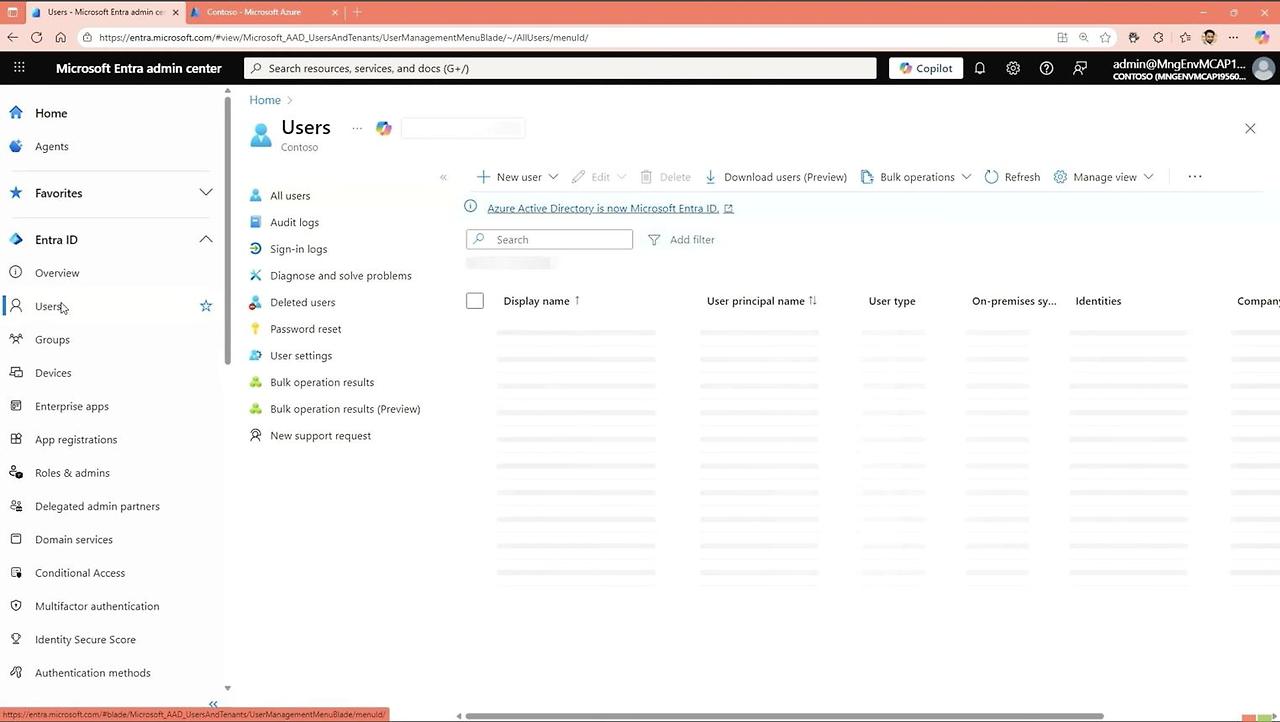The height and width of the screenshot is (722, 1280).
Task: Click the Agents icon in sidebar
Action: [x=16, y=146]
